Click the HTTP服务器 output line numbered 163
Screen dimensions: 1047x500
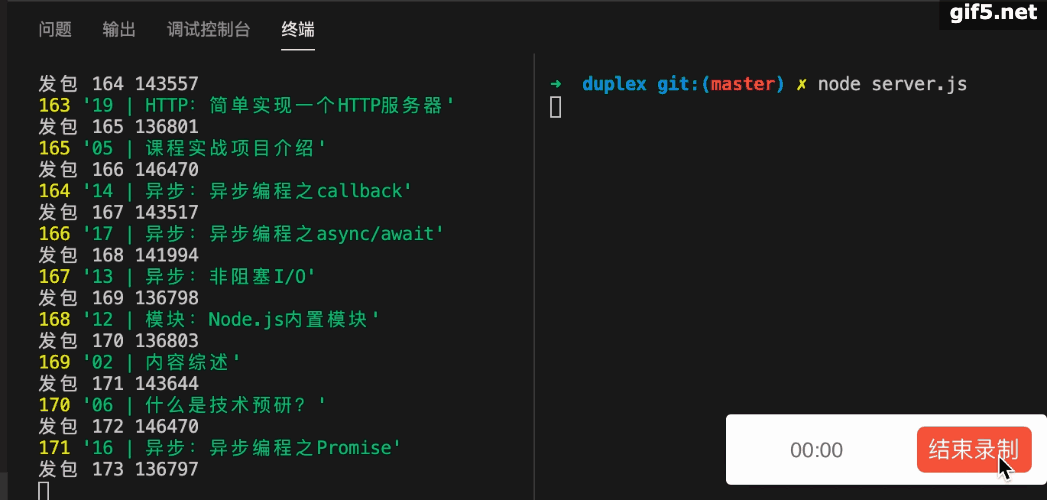coord(246,105)
